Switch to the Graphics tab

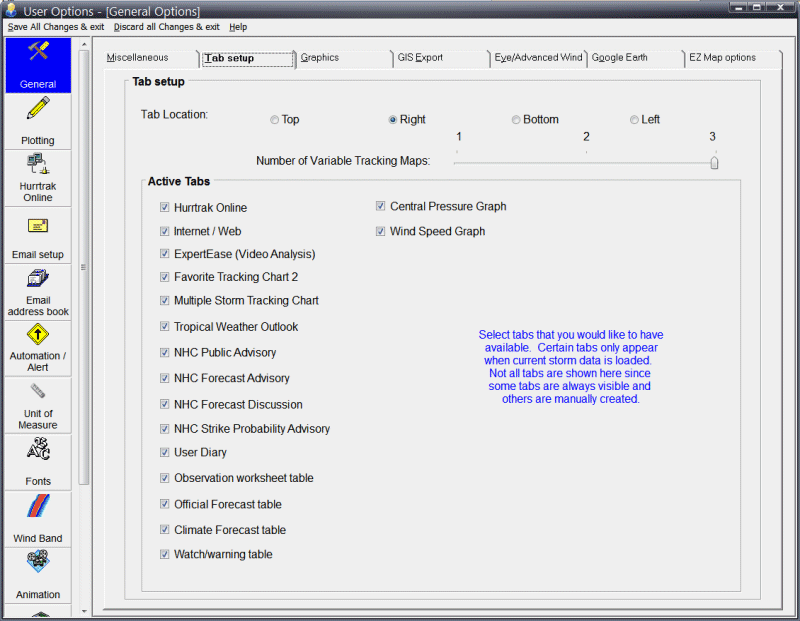point(320,58)
